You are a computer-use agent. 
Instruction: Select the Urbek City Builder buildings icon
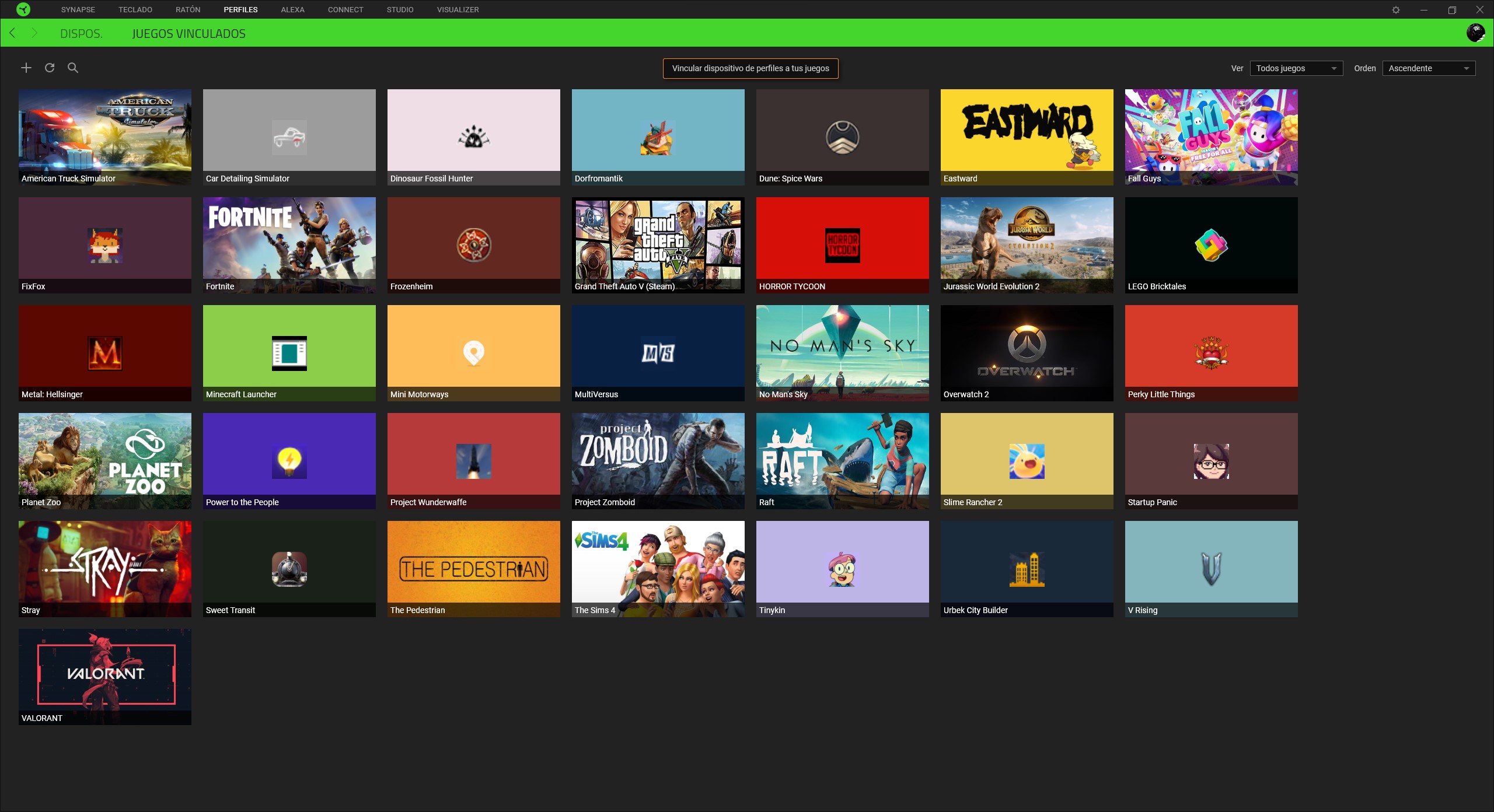coord(1027,569)
